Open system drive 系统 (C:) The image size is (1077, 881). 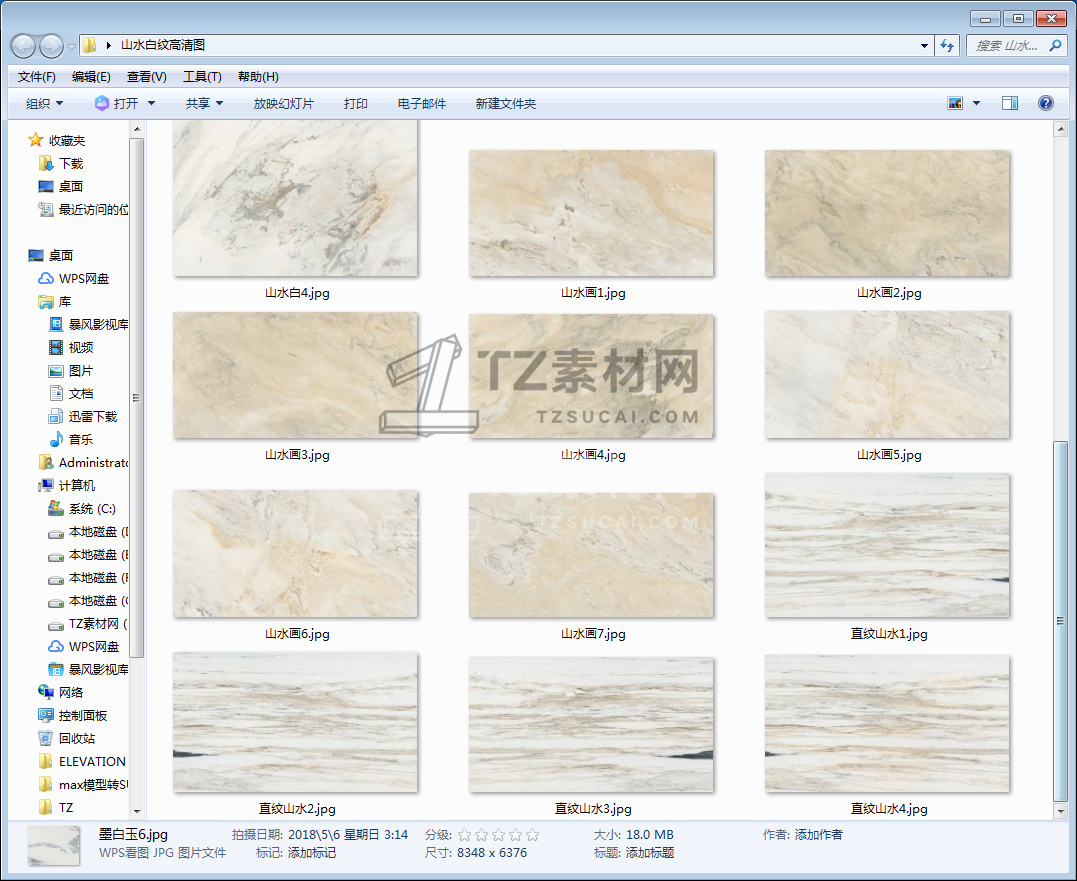pos(82,509)
